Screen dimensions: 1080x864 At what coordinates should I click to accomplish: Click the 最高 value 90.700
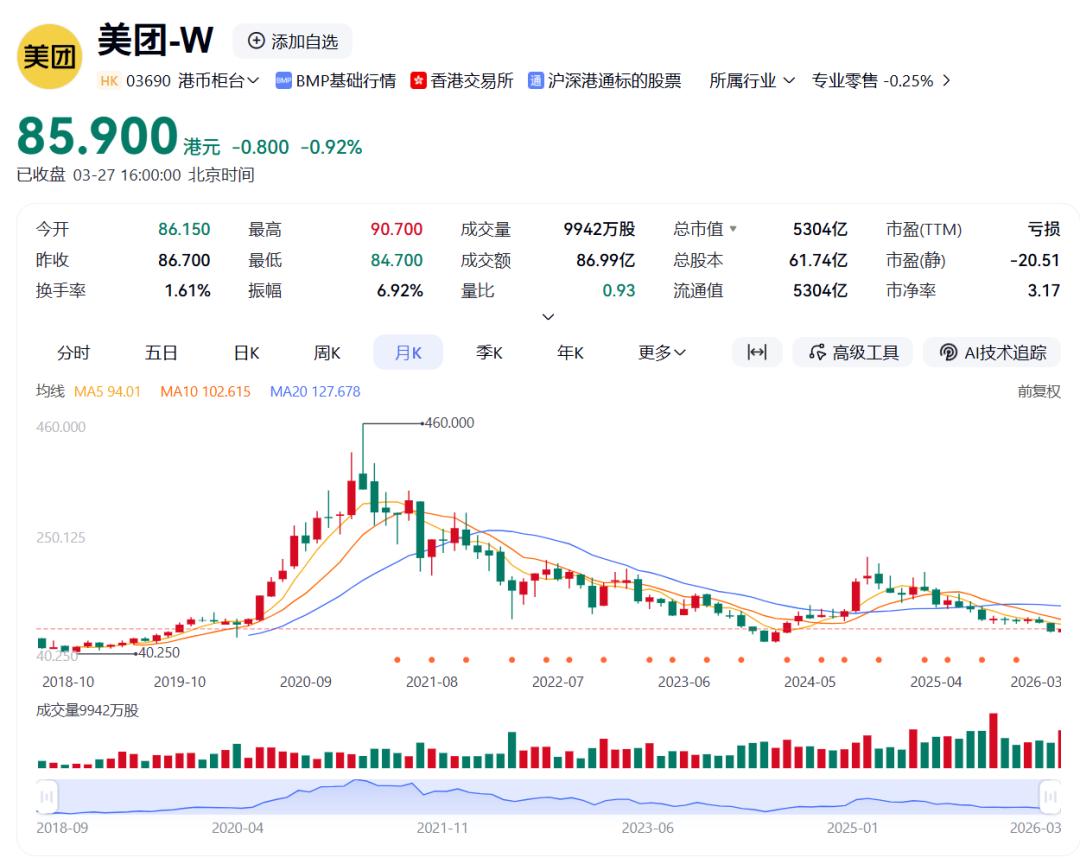point(397,229)
